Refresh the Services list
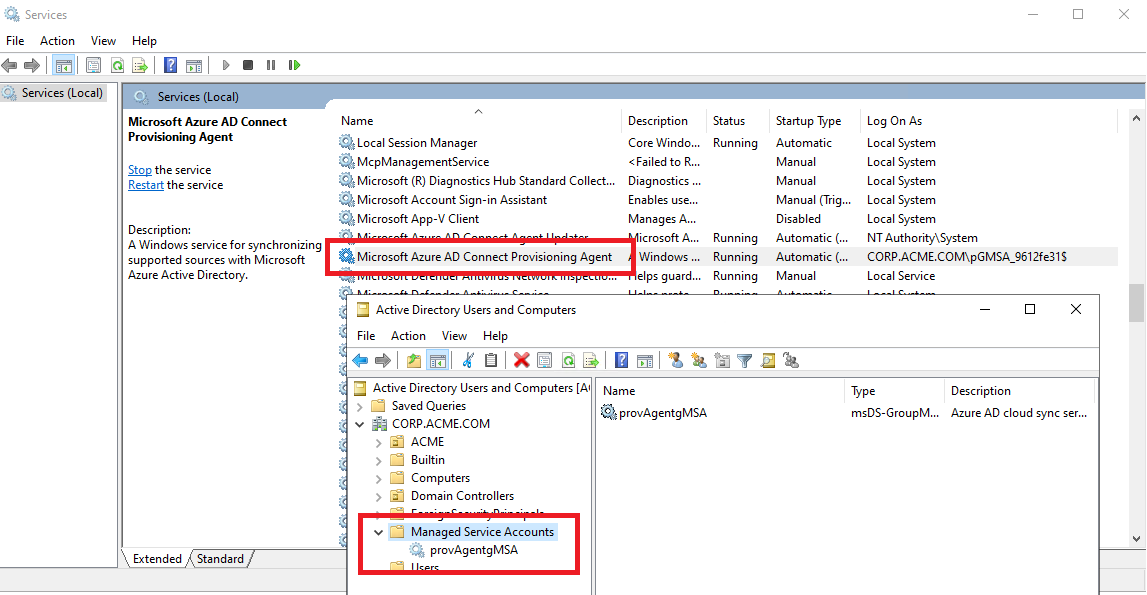The height and width of the screenshot is (595, 1147). (x=117, y=64)
